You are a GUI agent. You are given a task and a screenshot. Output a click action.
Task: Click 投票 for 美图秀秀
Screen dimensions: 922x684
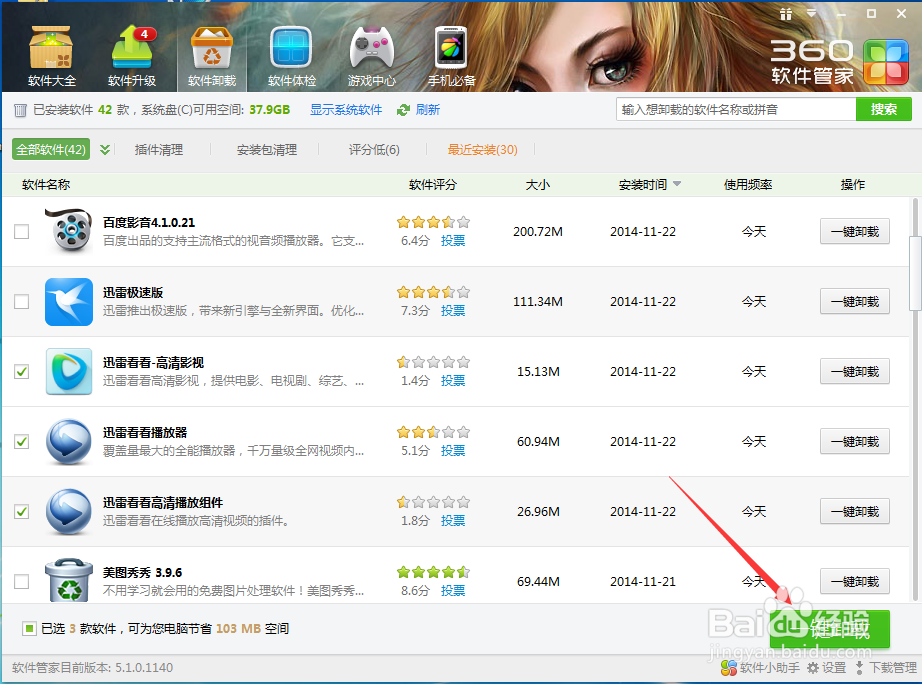coord(453,590)
